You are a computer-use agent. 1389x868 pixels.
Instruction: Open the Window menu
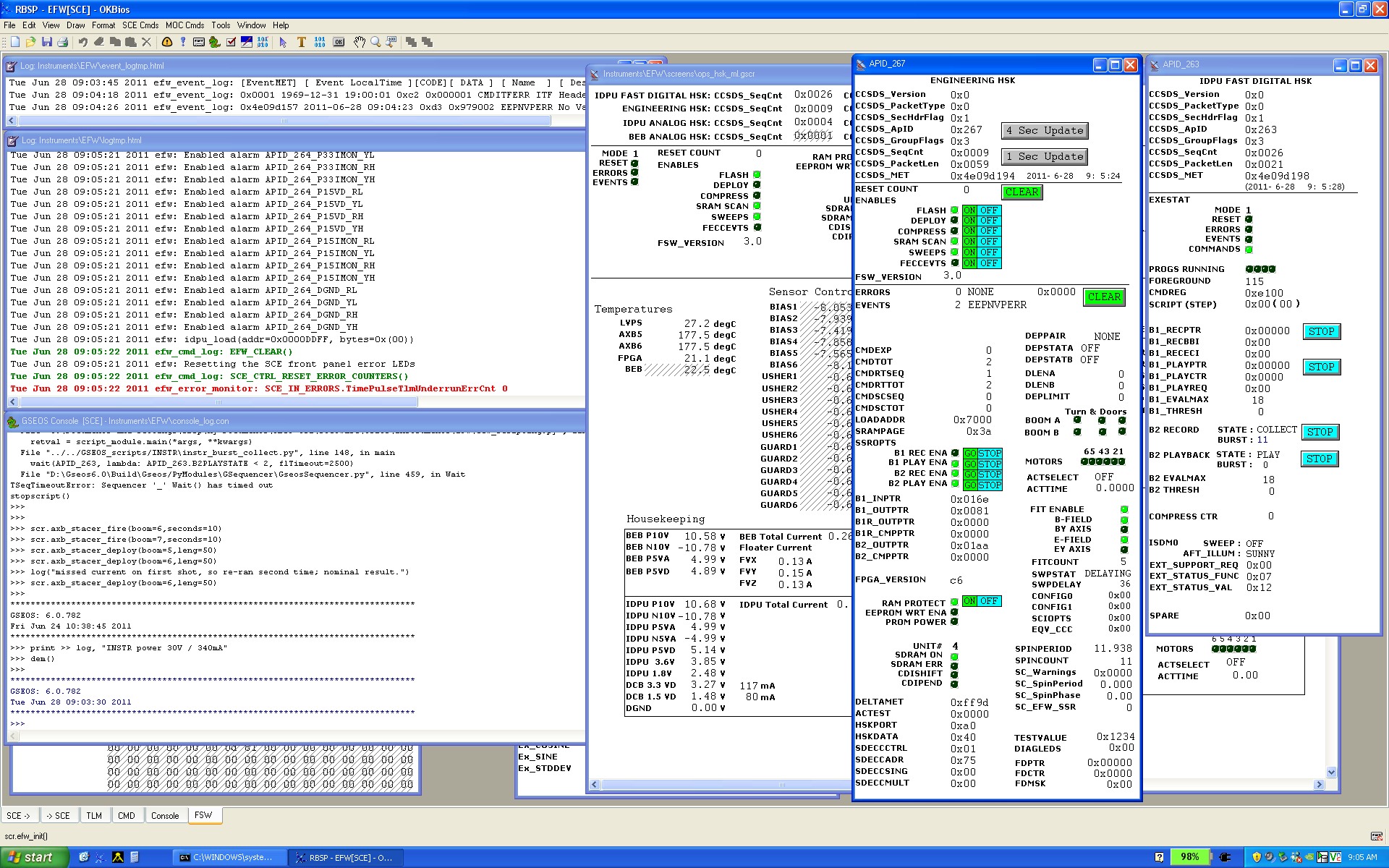coord(251,25)
